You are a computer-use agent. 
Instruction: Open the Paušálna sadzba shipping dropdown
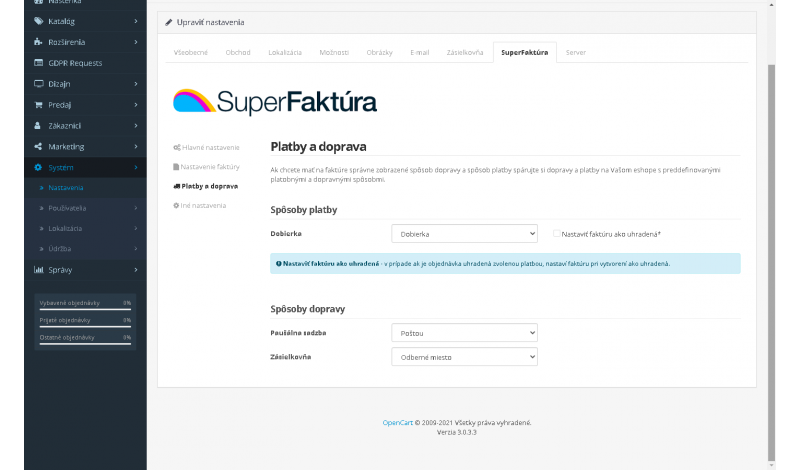[x=464, y=333]
